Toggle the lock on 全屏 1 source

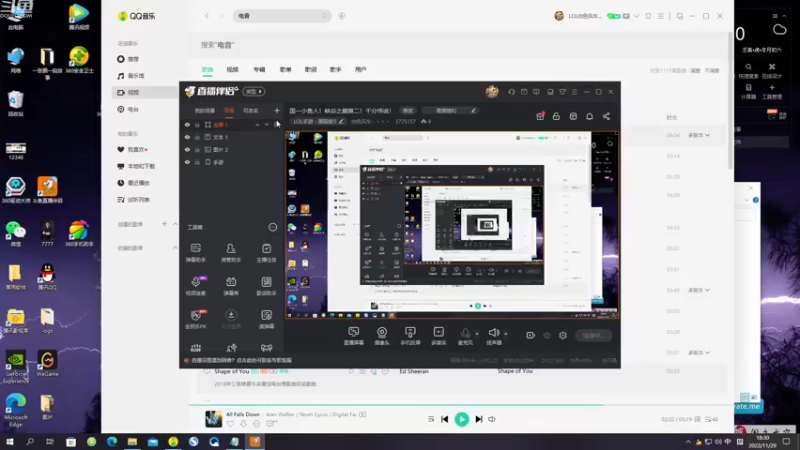point(197,125)
